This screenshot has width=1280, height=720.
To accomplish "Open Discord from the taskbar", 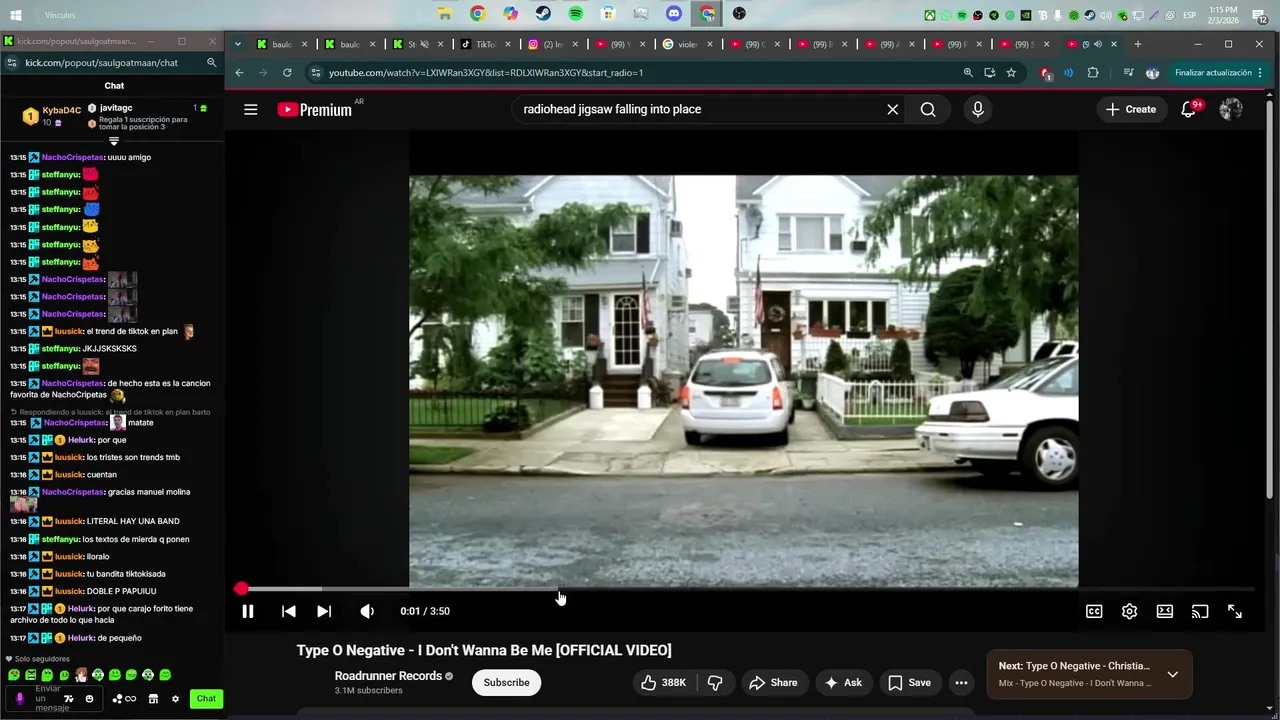I will click(674, 14).
